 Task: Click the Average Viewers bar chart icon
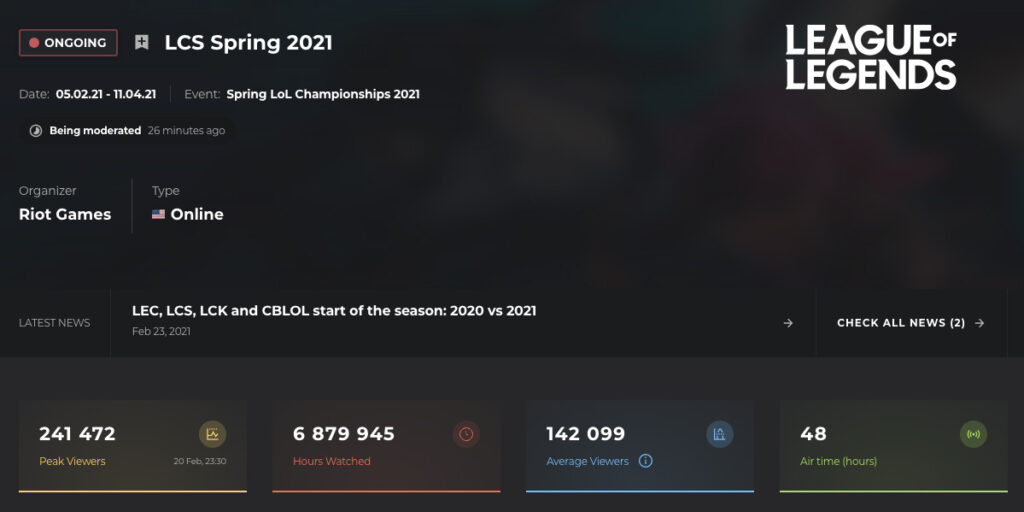pos(720,434)
